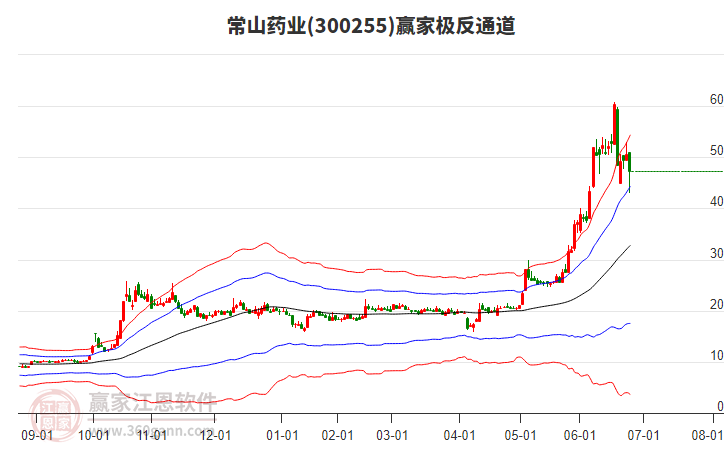Click the 40 price axis label

716,202
